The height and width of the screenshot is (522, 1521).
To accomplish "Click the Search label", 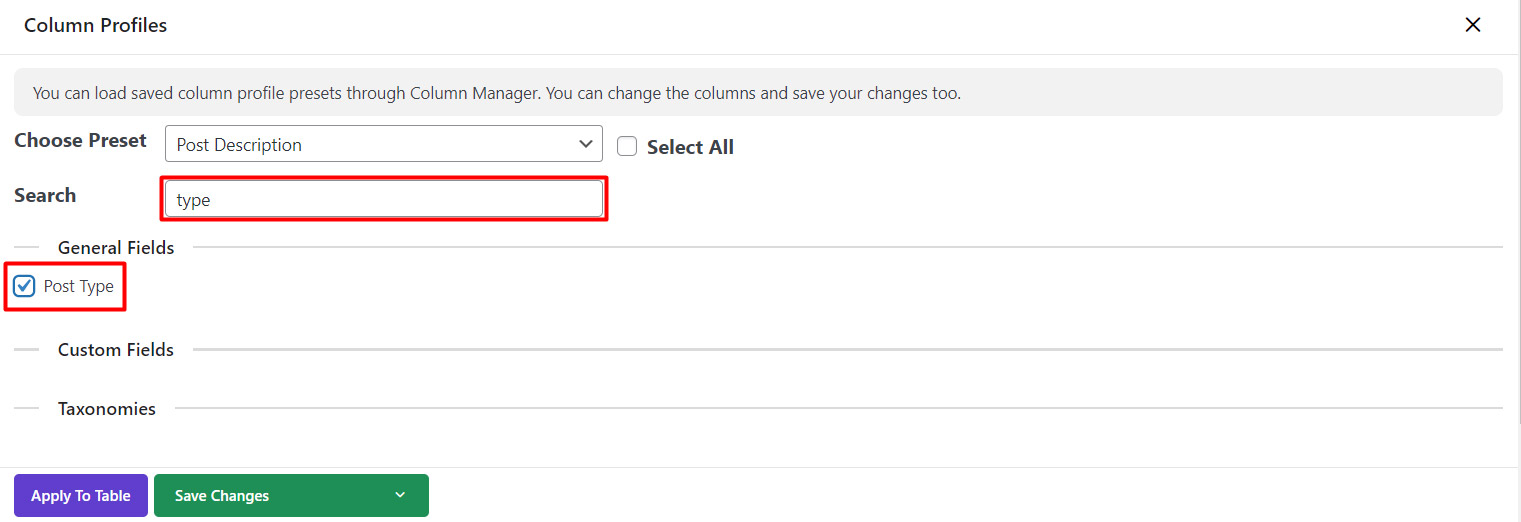I will pyautogui.click(x=45, y=196).
